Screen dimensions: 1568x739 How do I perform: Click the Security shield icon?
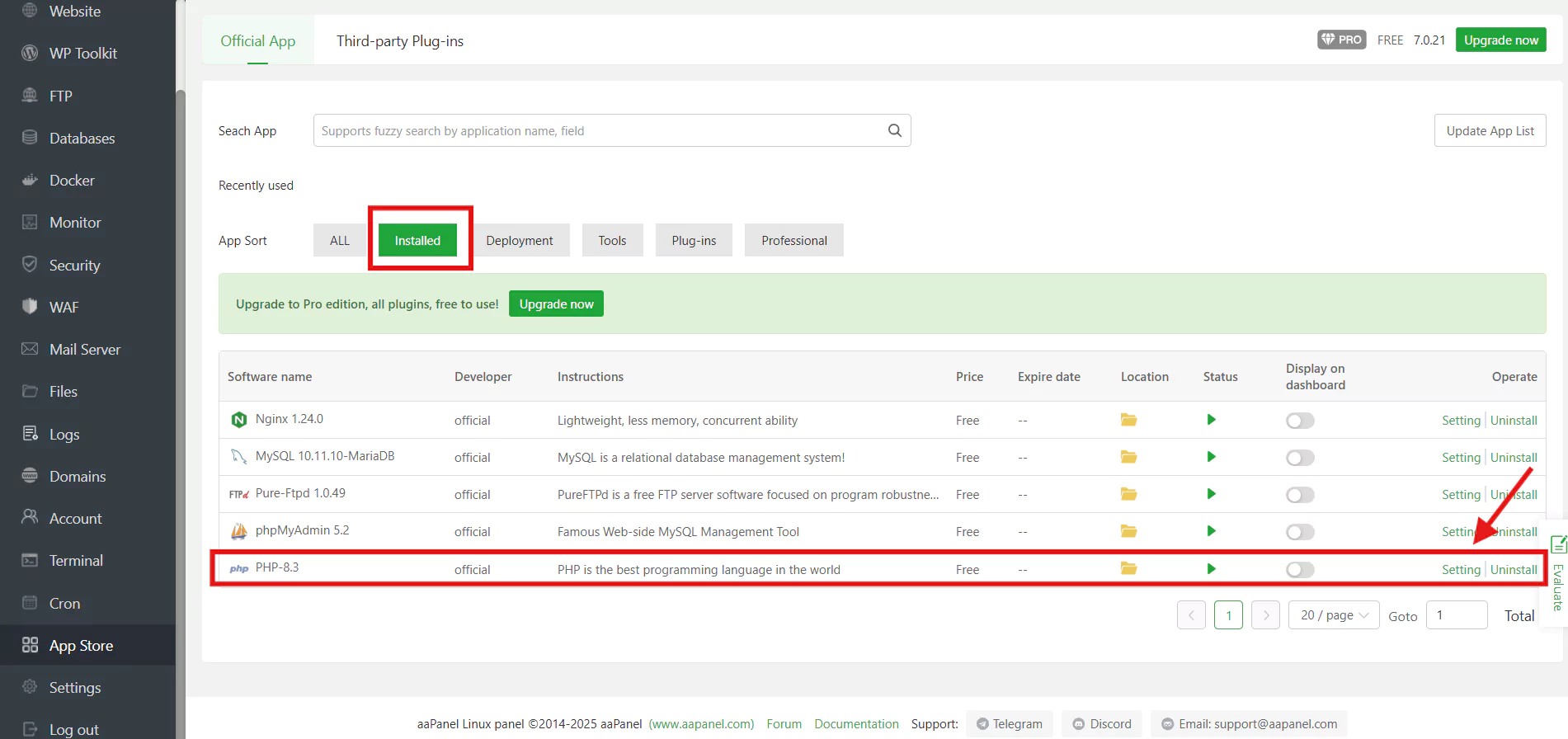(30, 265)
